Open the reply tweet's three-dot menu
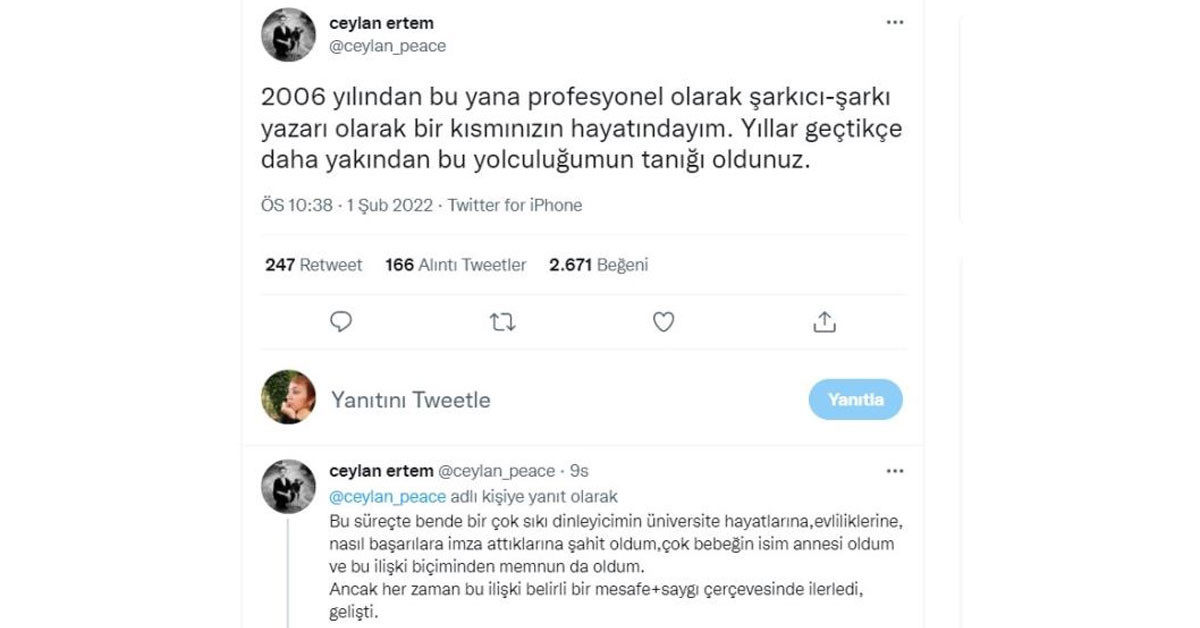This screenshot has height=628, width=1200. pyautogui.click(x=894, y=470)
